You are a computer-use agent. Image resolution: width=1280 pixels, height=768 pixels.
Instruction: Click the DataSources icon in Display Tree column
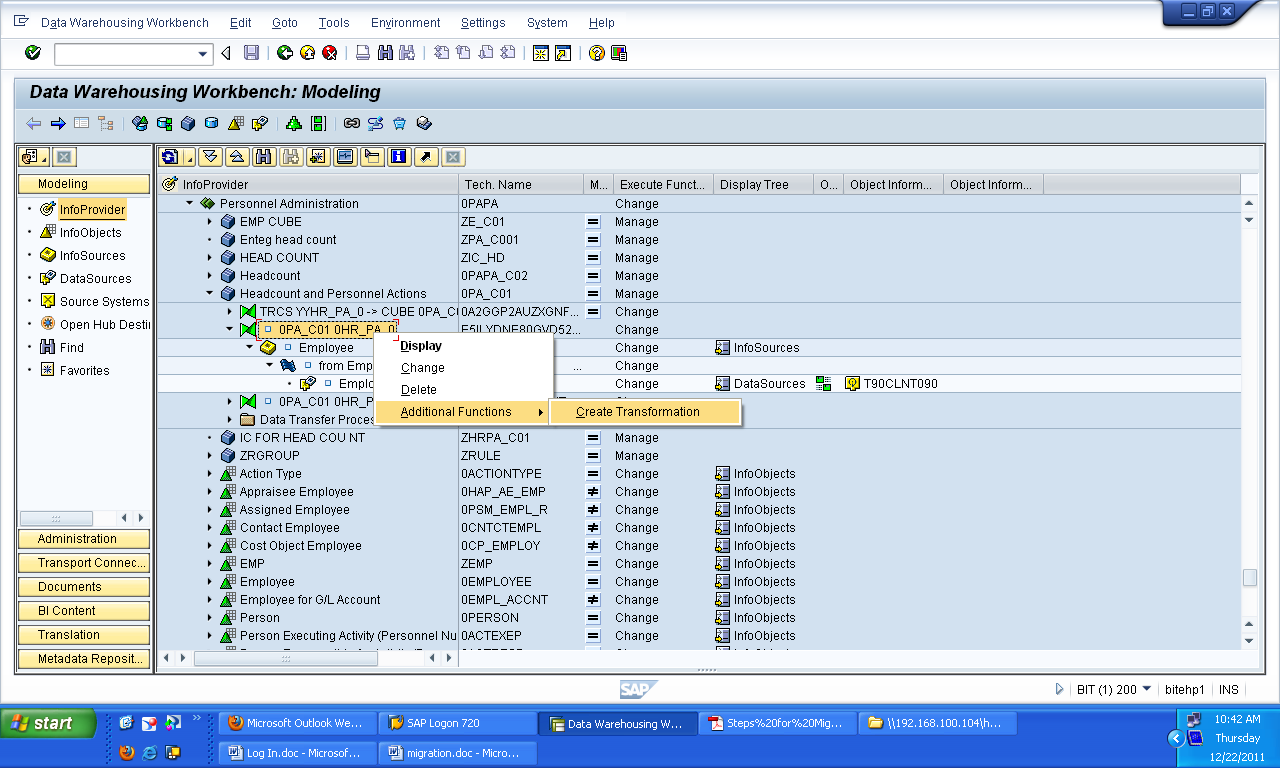click(723, 384)
